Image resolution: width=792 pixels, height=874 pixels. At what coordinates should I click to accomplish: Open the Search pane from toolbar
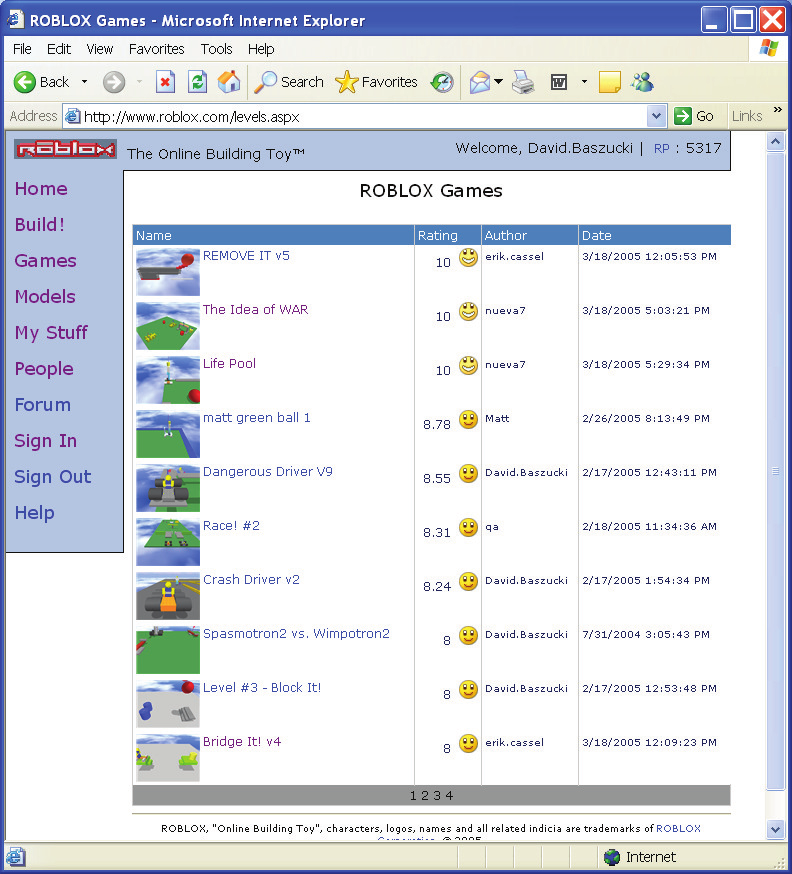(x=289, y=82)
